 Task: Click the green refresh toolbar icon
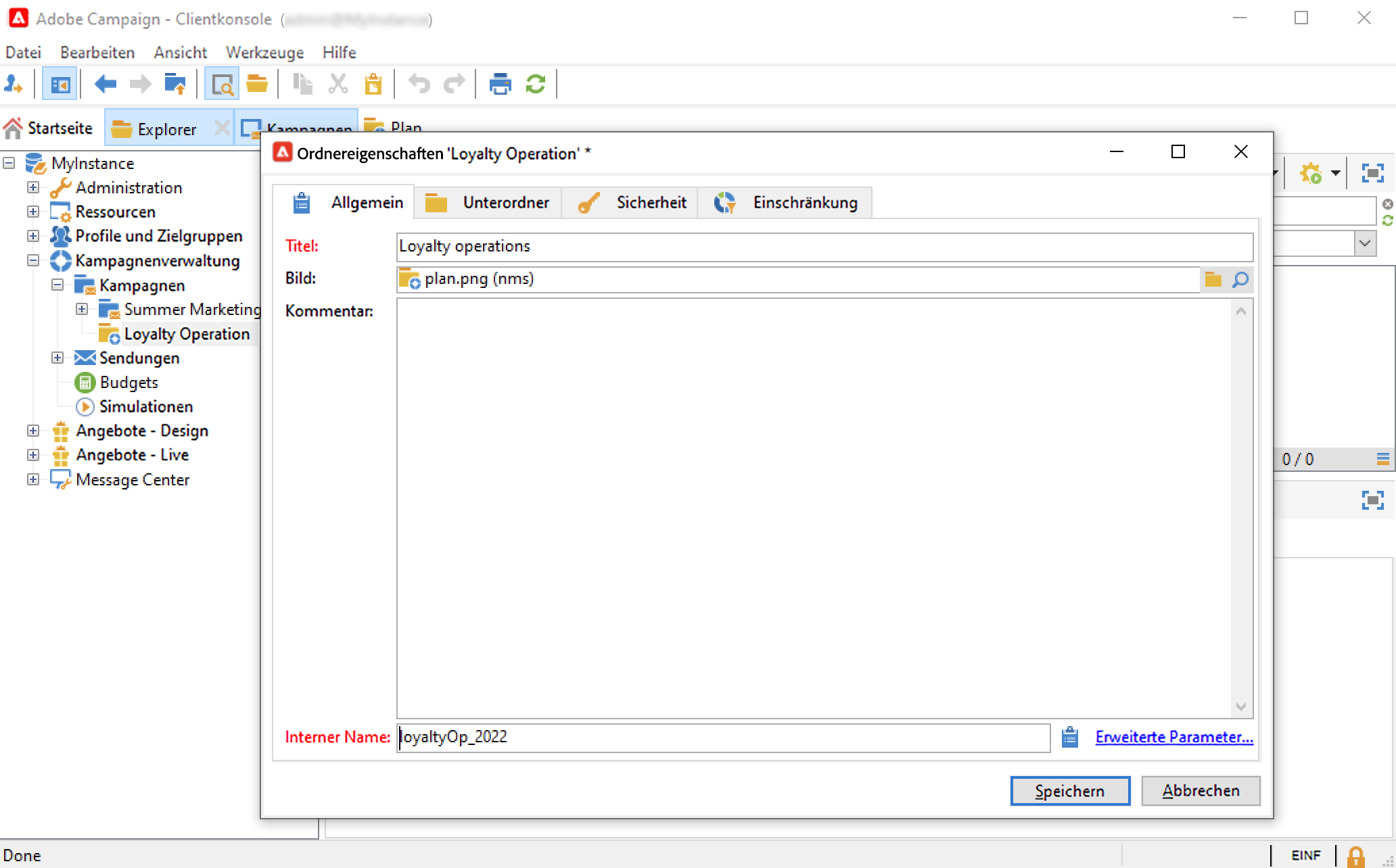[536, 85]
